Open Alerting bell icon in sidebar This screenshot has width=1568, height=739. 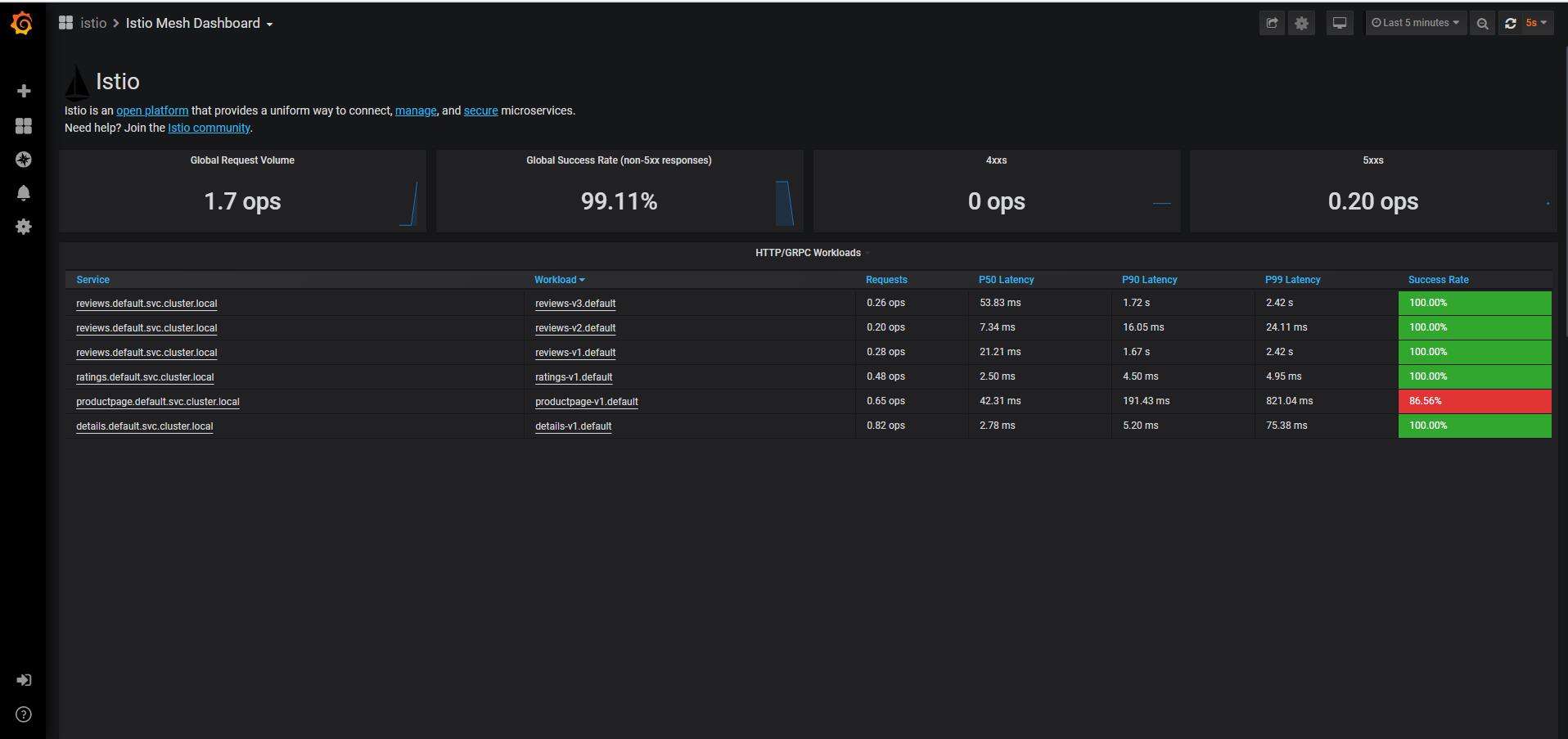(x=24, y=193)
